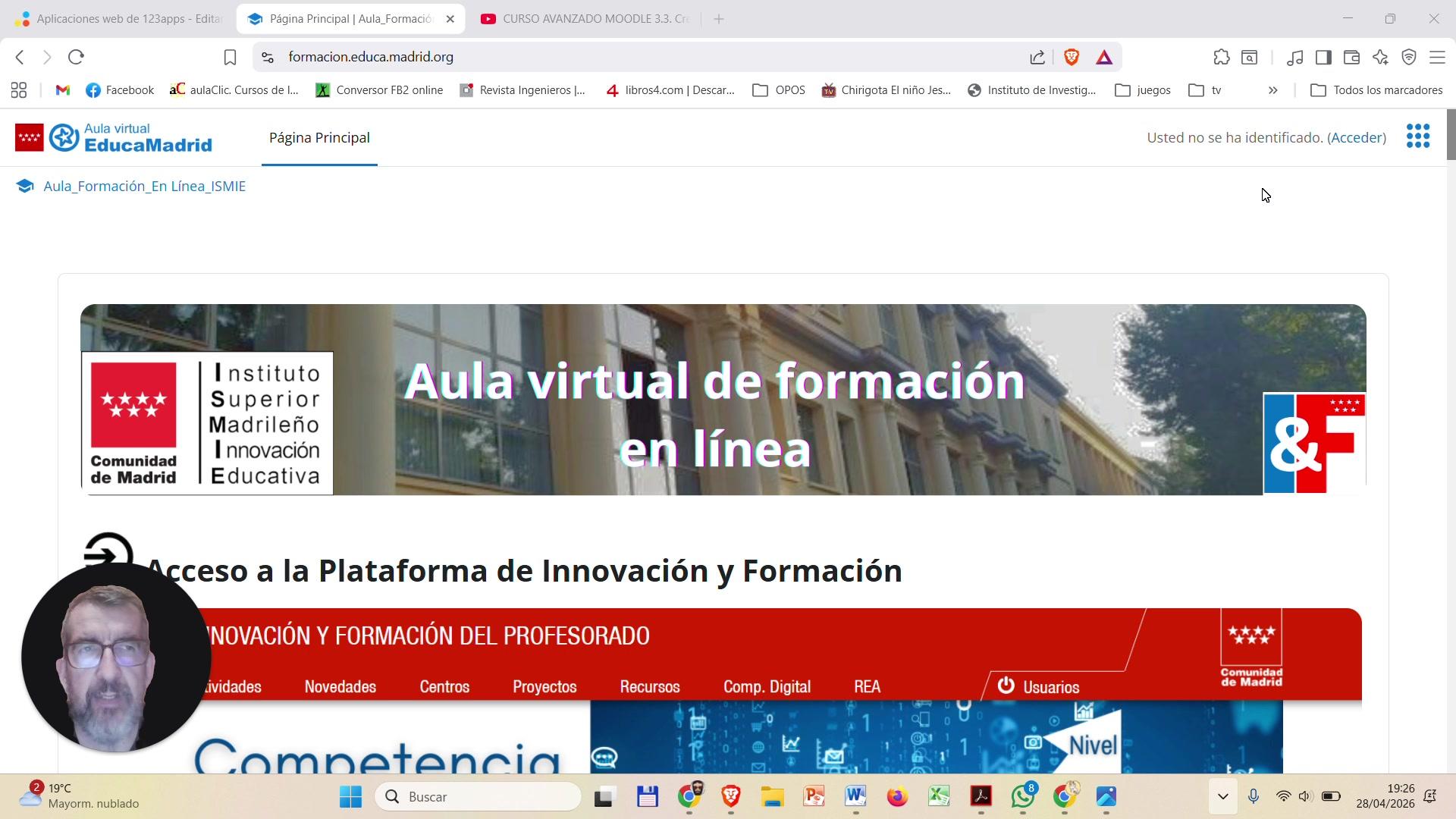Reload the current page
1456x819 pixels.
(x=76, y=57)
